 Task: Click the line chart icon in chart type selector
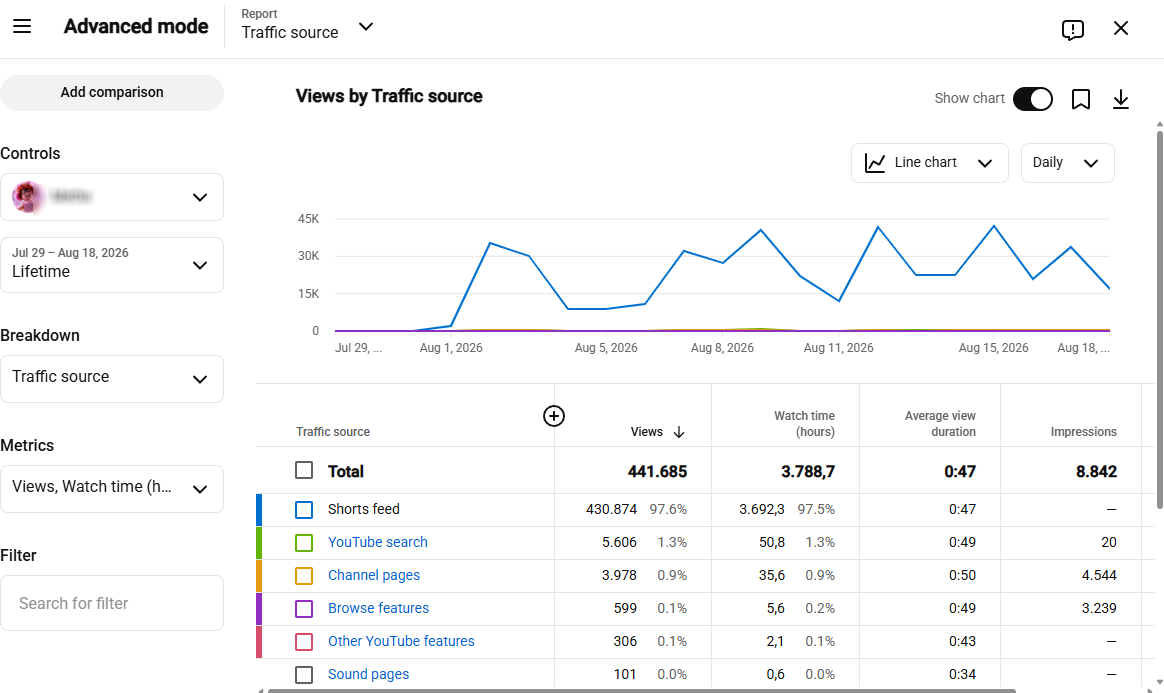click(x=875, y=162)
